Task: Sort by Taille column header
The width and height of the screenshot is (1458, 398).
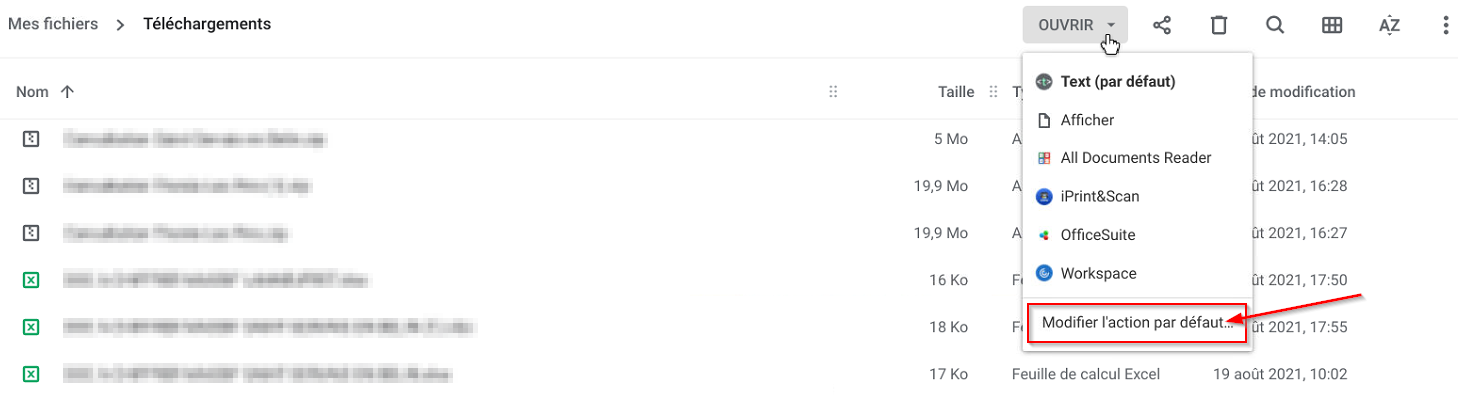Action: (956, 92)
